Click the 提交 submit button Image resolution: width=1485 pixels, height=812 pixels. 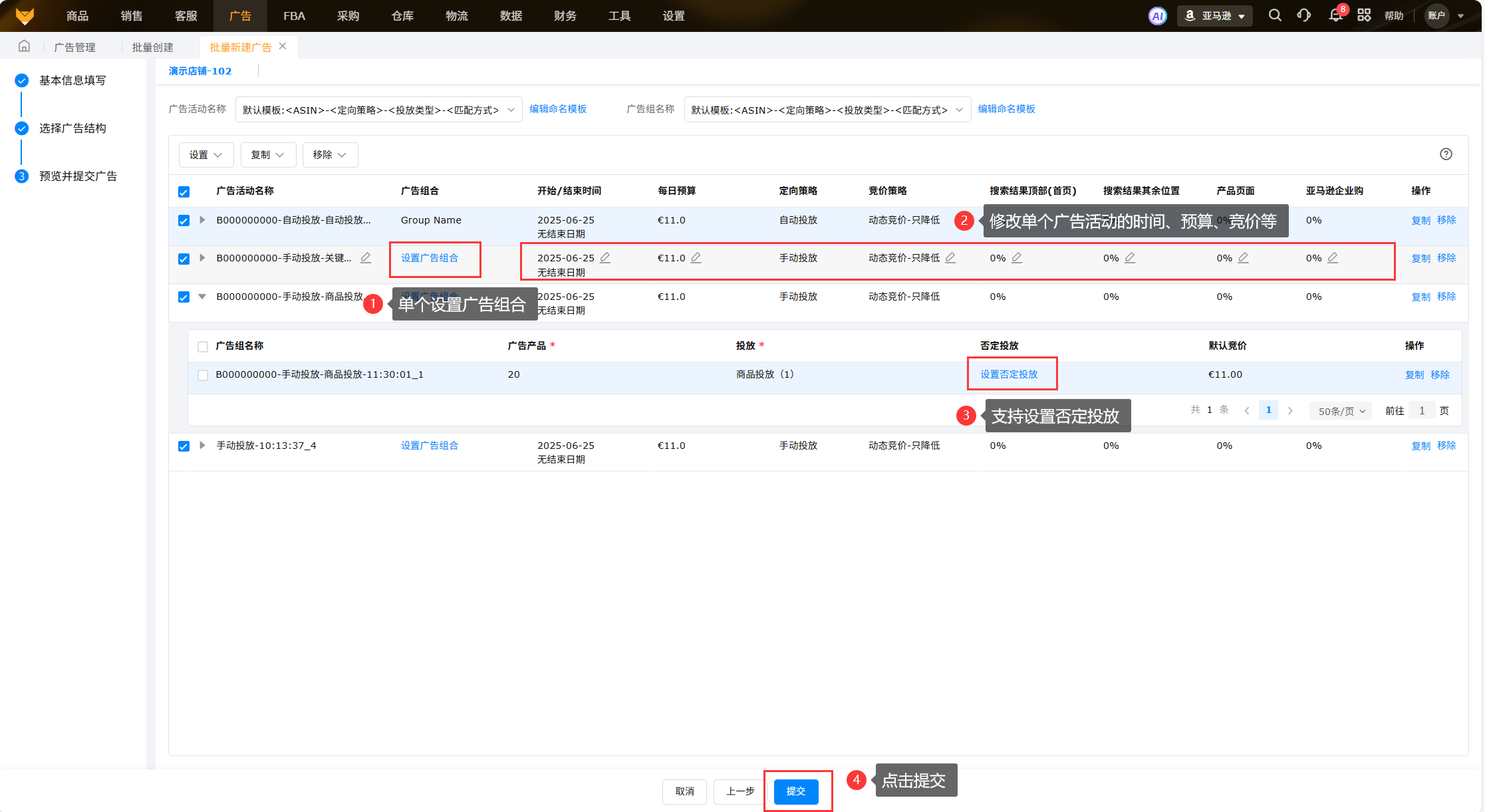tap(796, 791)
